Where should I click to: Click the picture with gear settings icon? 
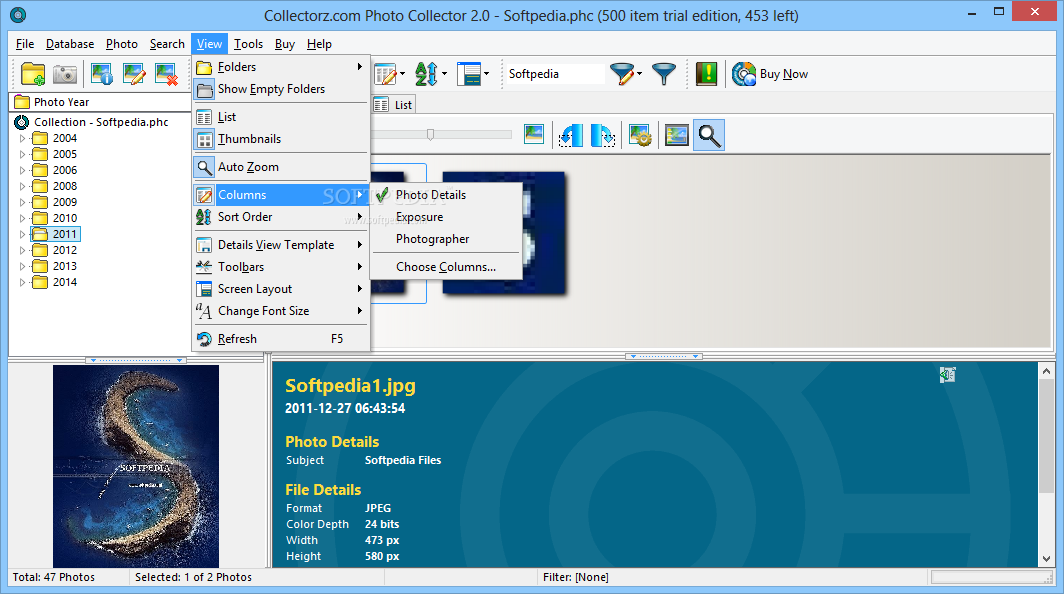click(640, 135)
